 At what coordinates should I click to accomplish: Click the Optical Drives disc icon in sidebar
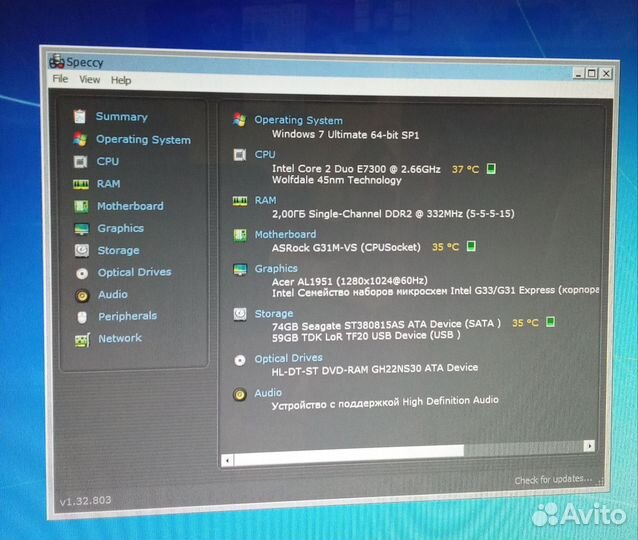coord(82,273)
